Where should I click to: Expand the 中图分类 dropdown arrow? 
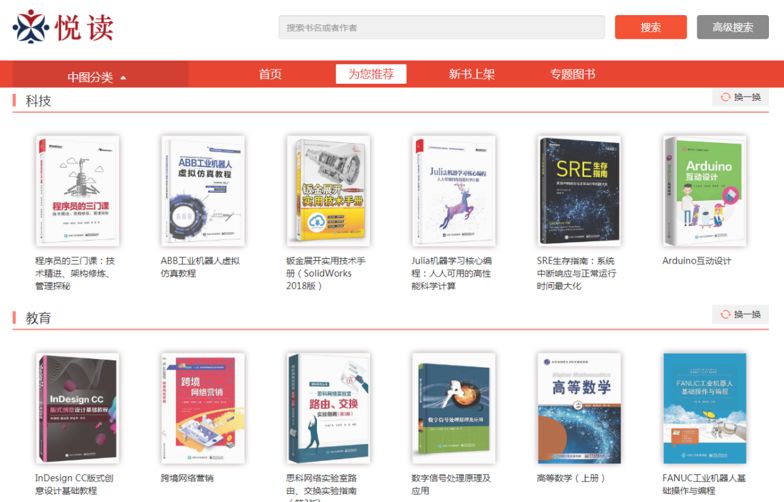coord(124,78)
